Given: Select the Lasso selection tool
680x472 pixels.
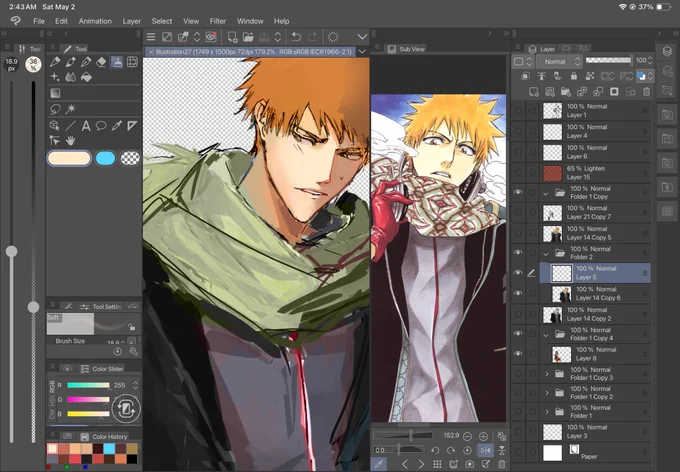Looking at the screenshot, I should coord(55,108).
